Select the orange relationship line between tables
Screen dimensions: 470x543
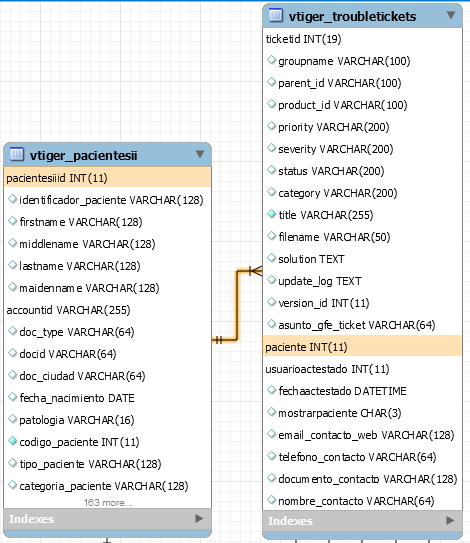click(x=237, y=305)
